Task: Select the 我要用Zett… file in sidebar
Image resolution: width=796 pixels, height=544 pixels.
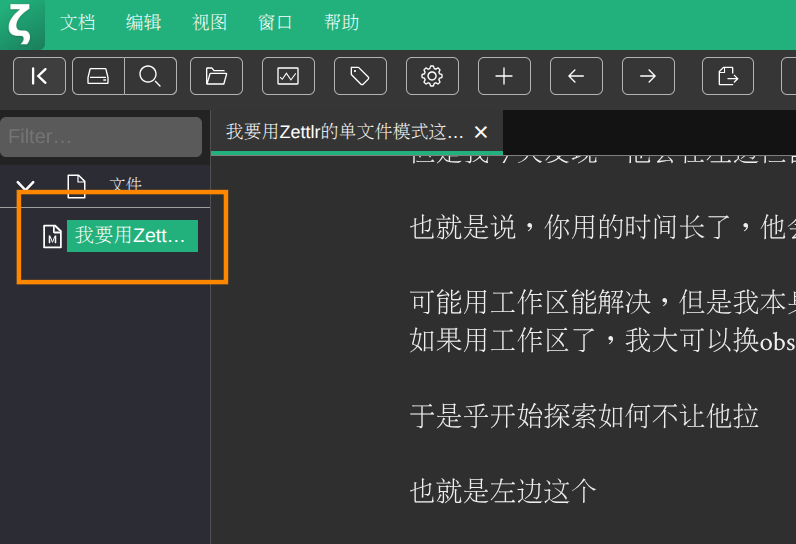Action: 132,236
